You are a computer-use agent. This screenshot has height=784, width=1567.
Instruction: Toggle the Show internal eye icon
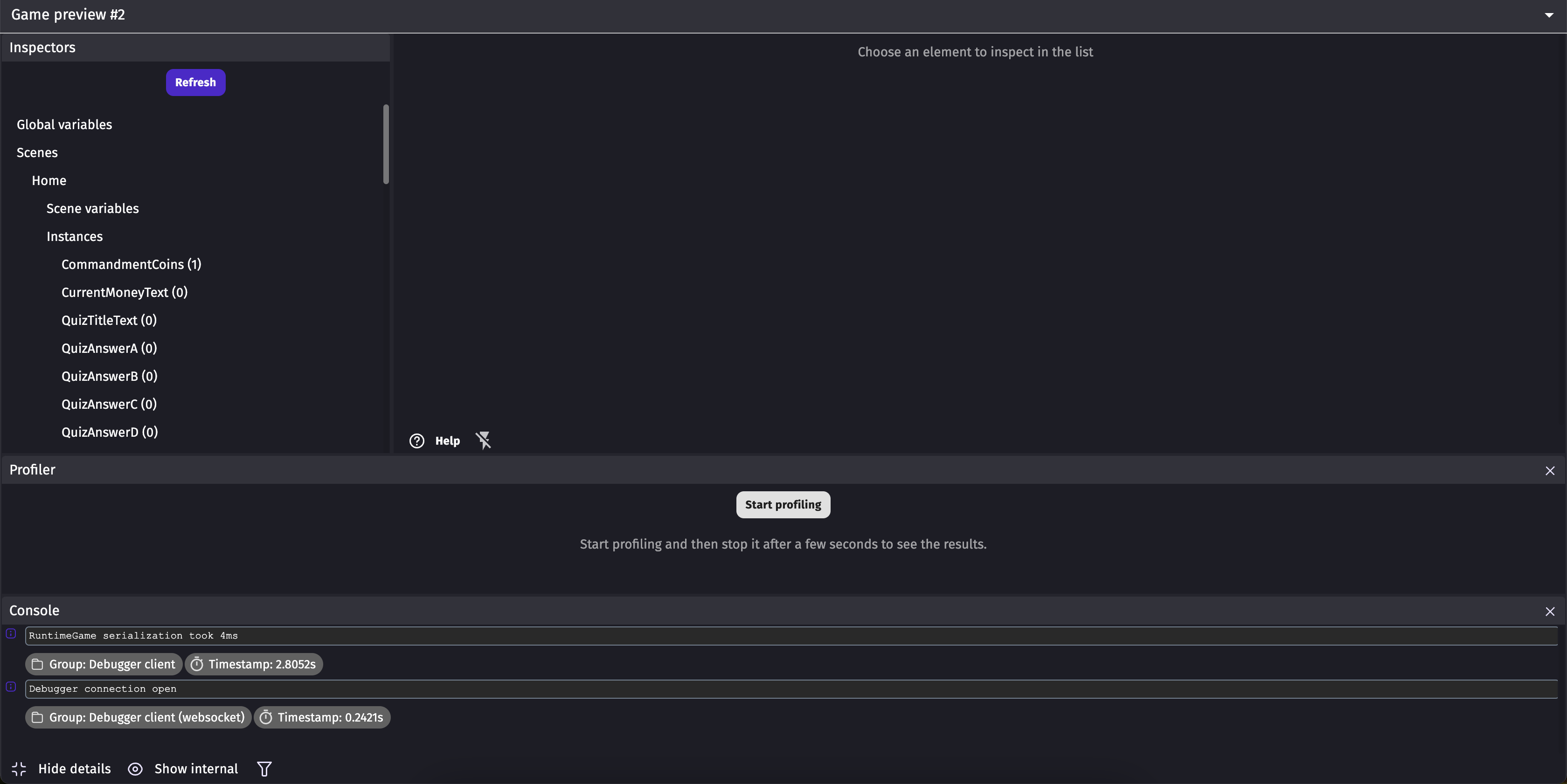[x=135, y=769]
